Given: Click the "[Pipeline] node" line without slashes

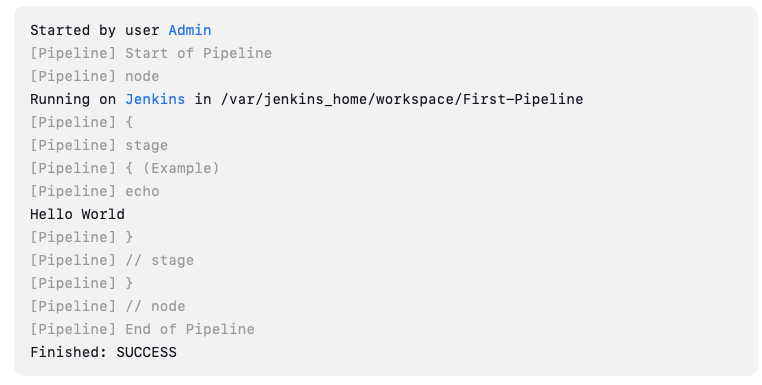Looking at the screenshot, I should click(x=95, y=76).
